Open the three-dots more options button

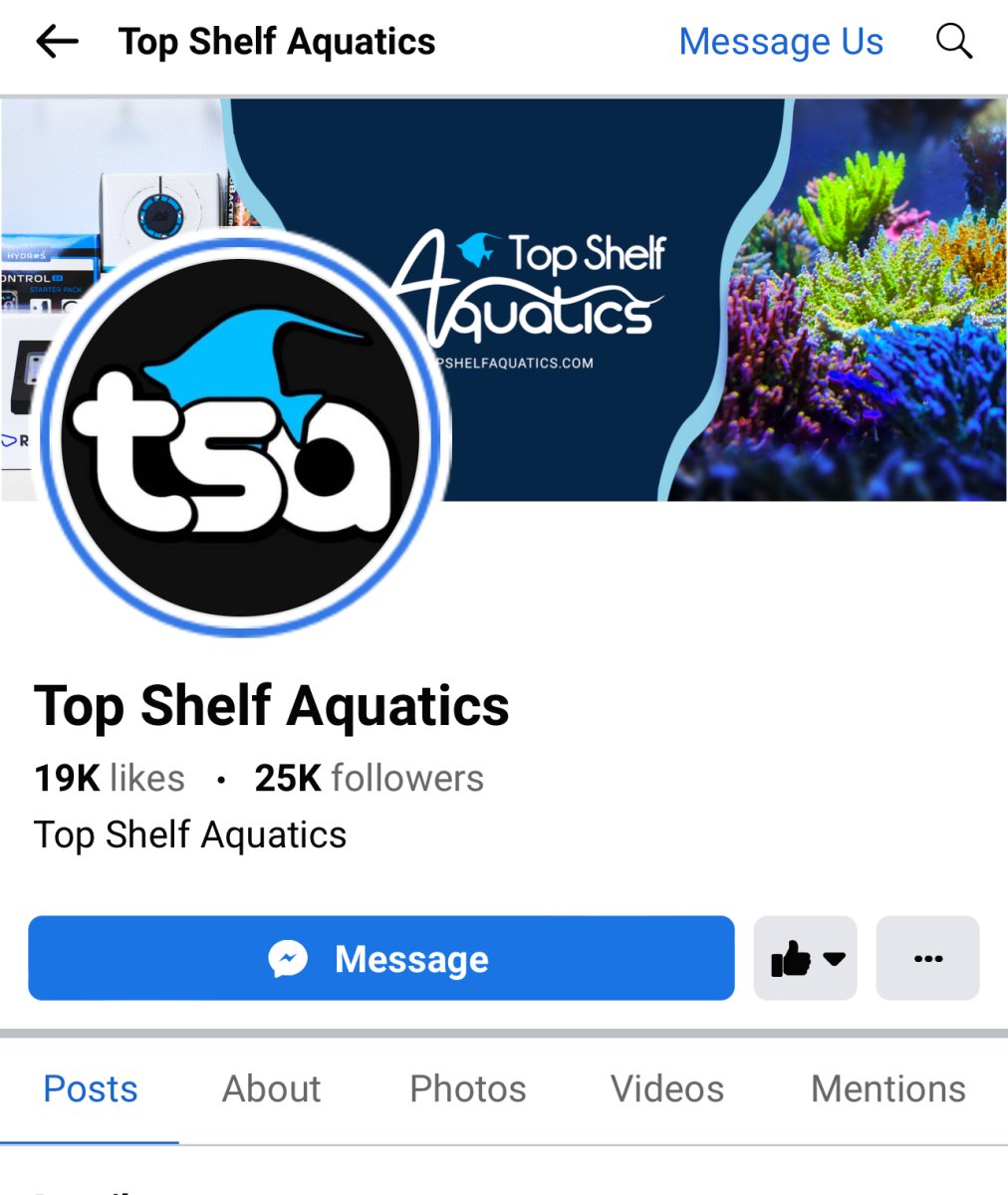[927, 958]
